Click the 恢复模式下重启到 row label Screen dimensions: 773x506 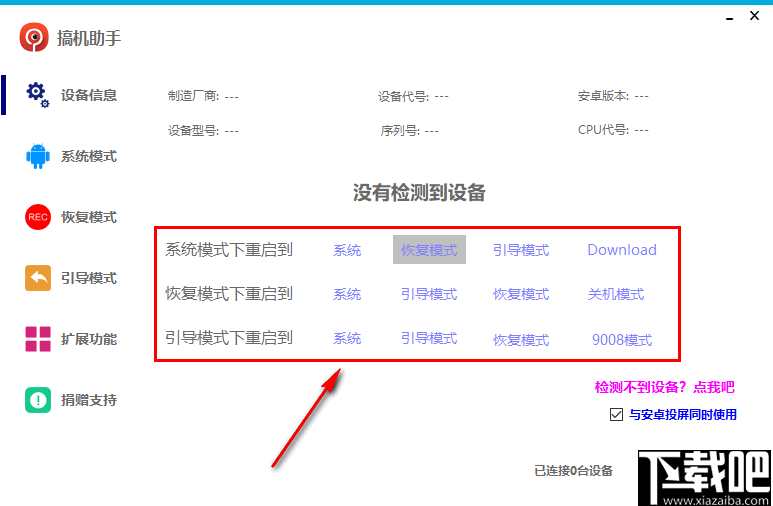pyautogui.click(x=229, y=293)
